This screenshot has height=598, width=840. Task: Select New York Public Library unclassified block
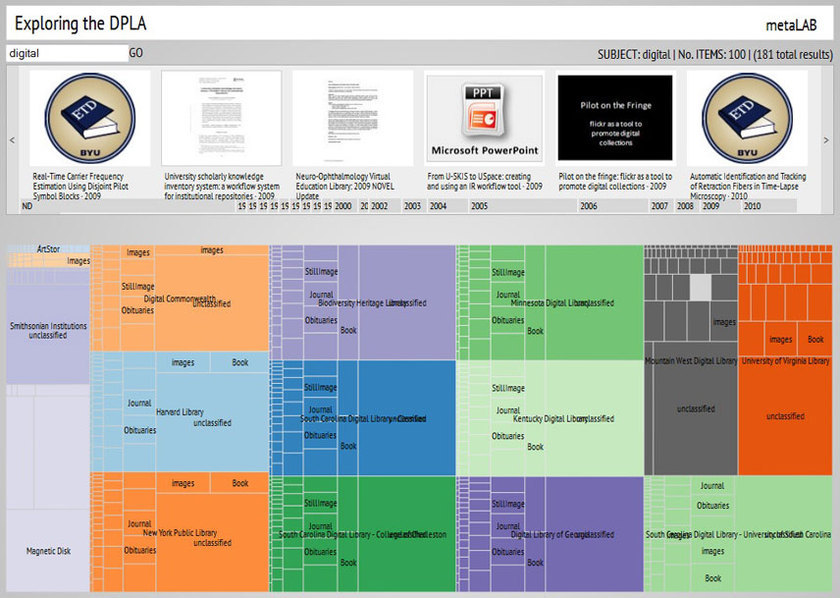click(x=212, y=542)
